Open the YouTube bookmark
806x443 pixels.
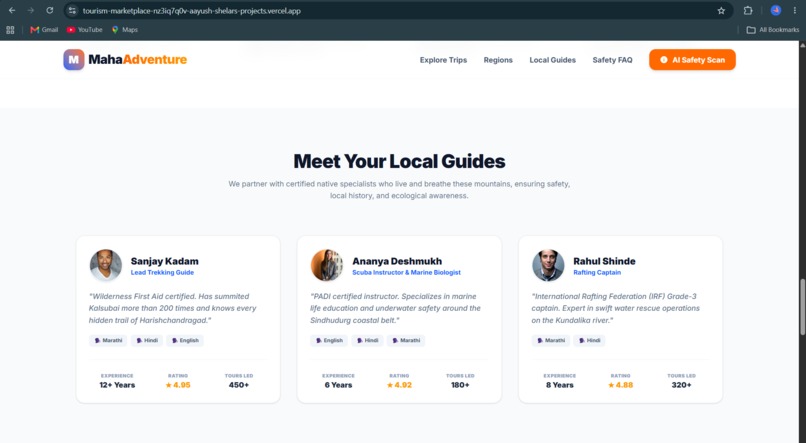coord(84,30)
